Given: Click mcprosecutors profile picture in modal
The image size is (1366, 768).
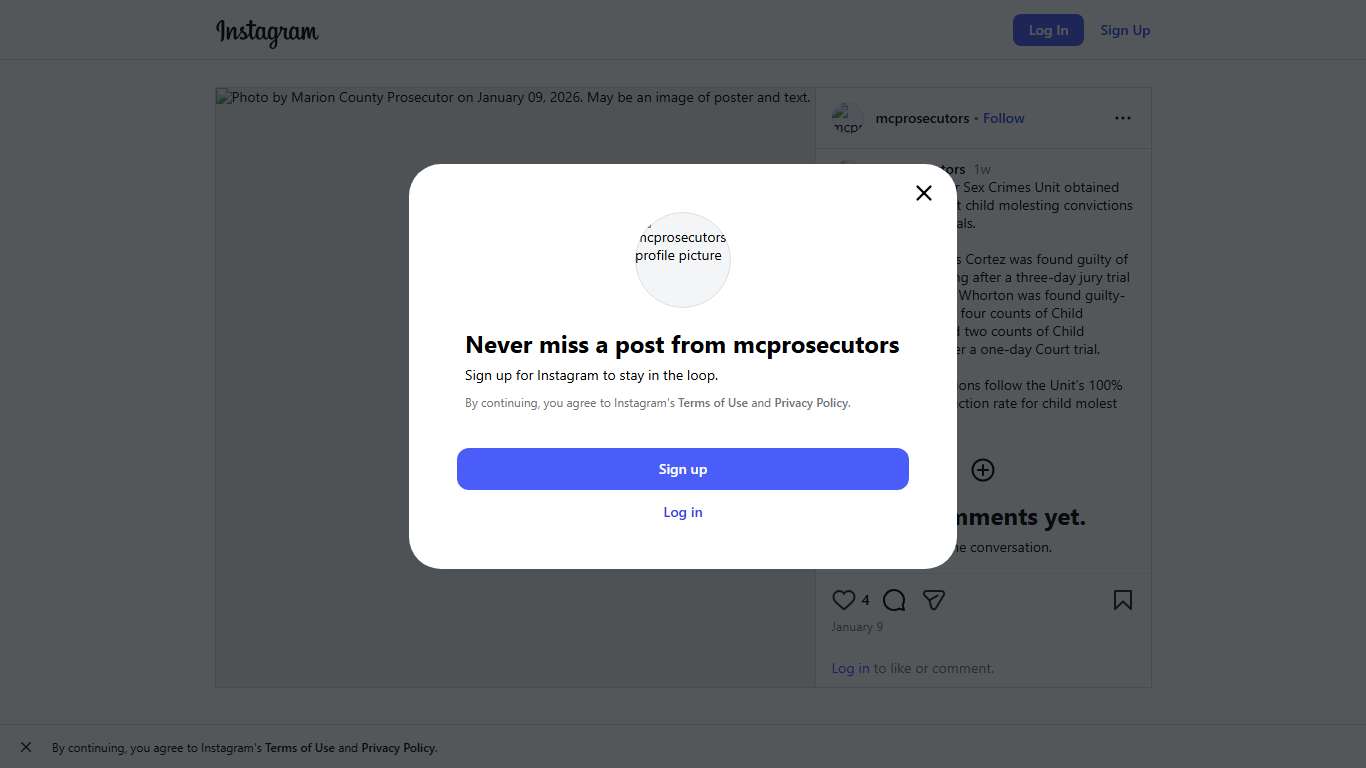Looking at the screenshot, I should pyautogui.click(x=683, y=259).
